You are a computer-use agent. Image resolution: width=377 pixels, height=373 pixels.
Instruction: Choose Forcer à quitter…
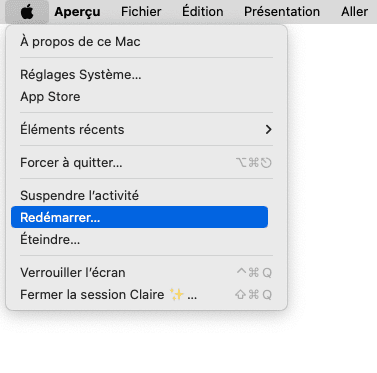tap(139, 163)
